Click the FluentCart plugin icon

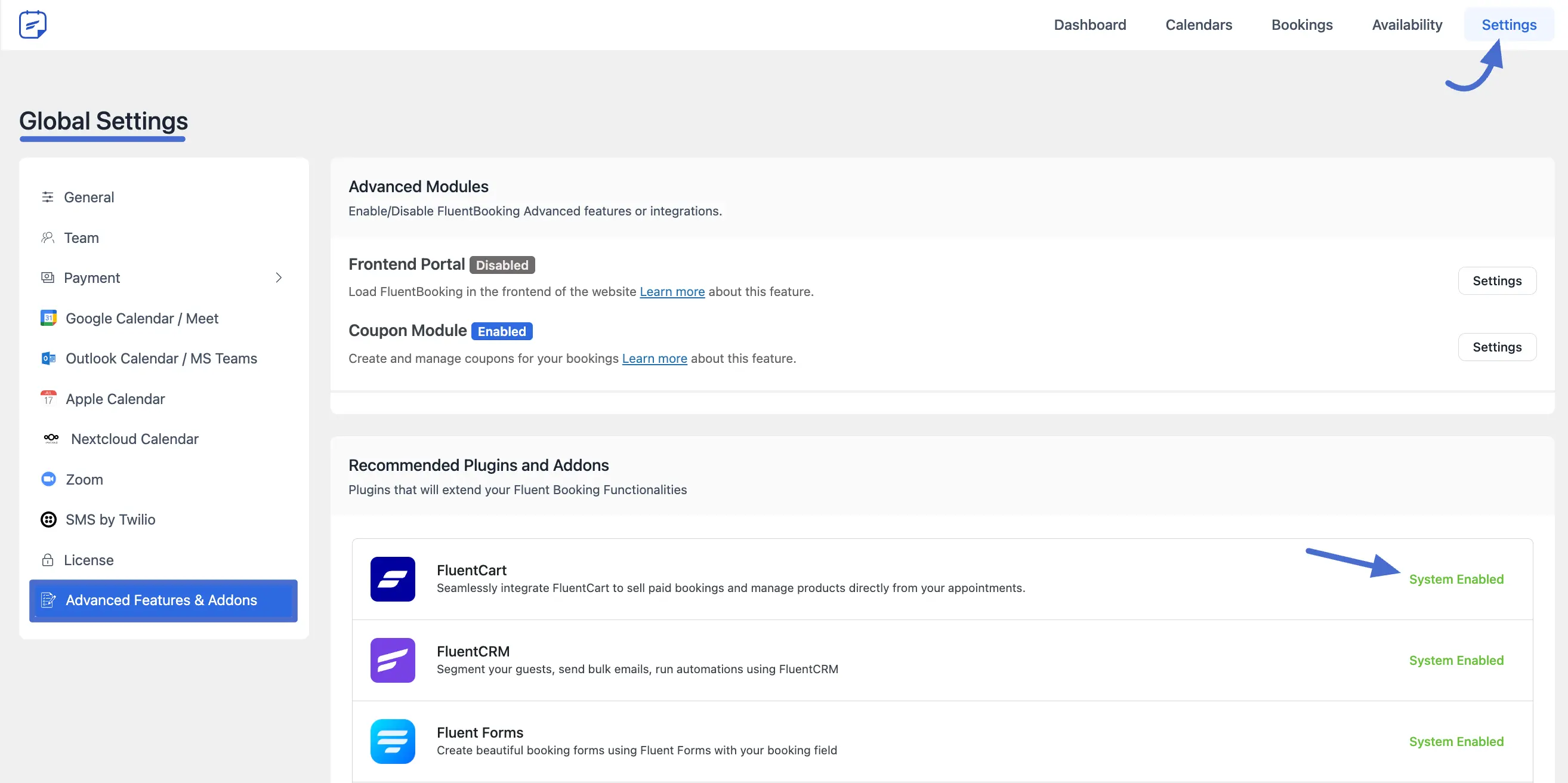pos(393,579)
